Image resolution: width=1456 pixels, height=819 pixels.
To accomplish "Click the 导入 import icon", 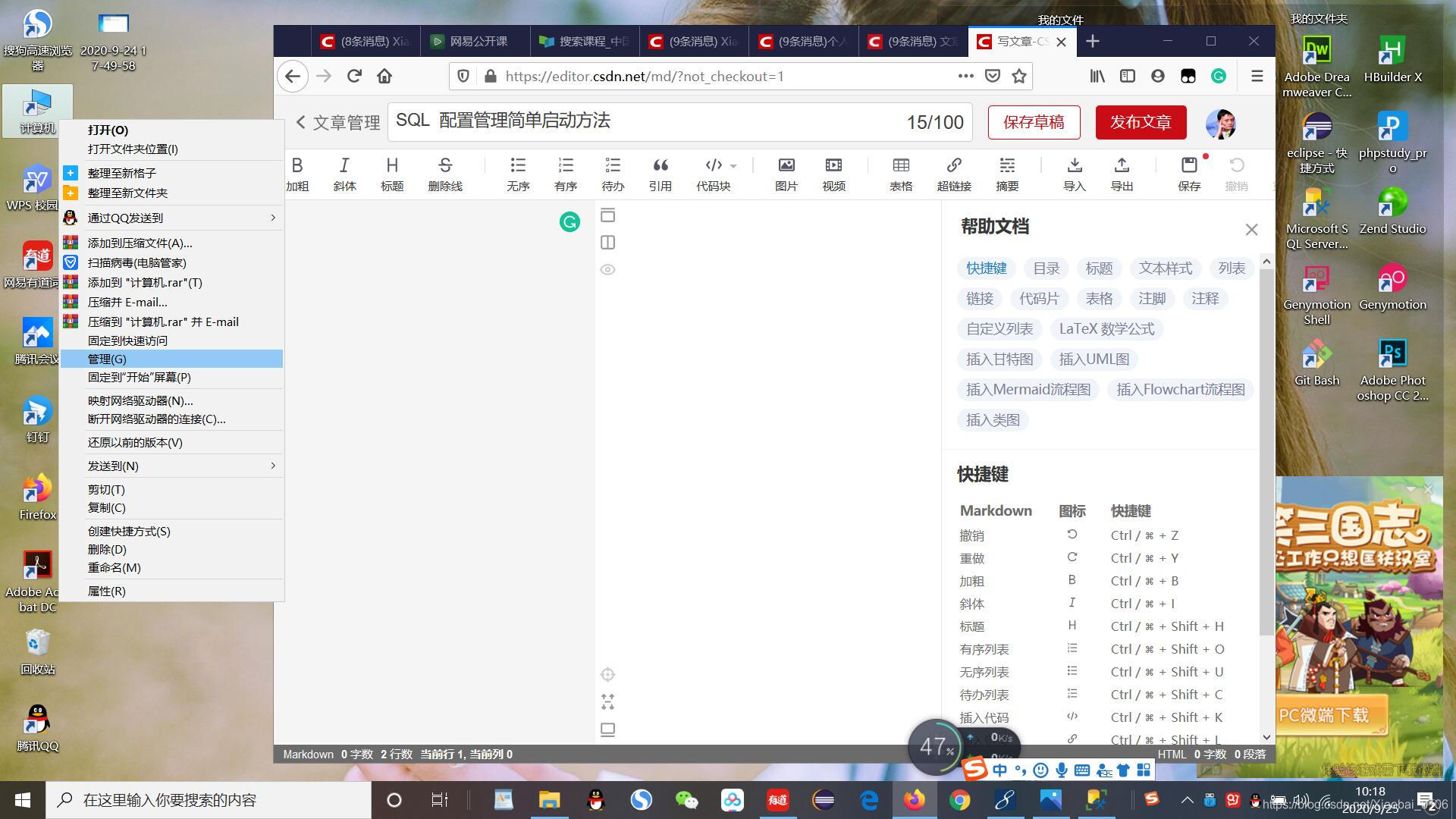I will coord(1075,166).
